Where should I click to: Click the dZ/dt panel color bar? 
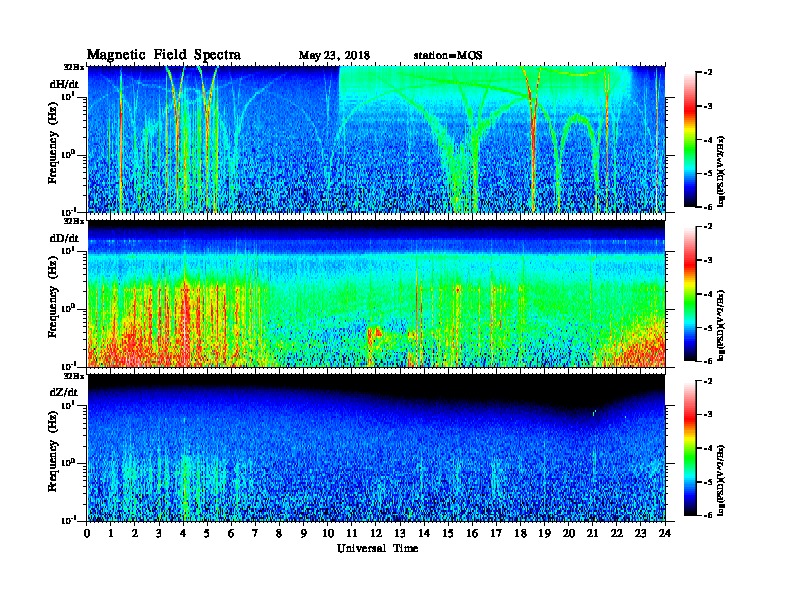point(690,448)
